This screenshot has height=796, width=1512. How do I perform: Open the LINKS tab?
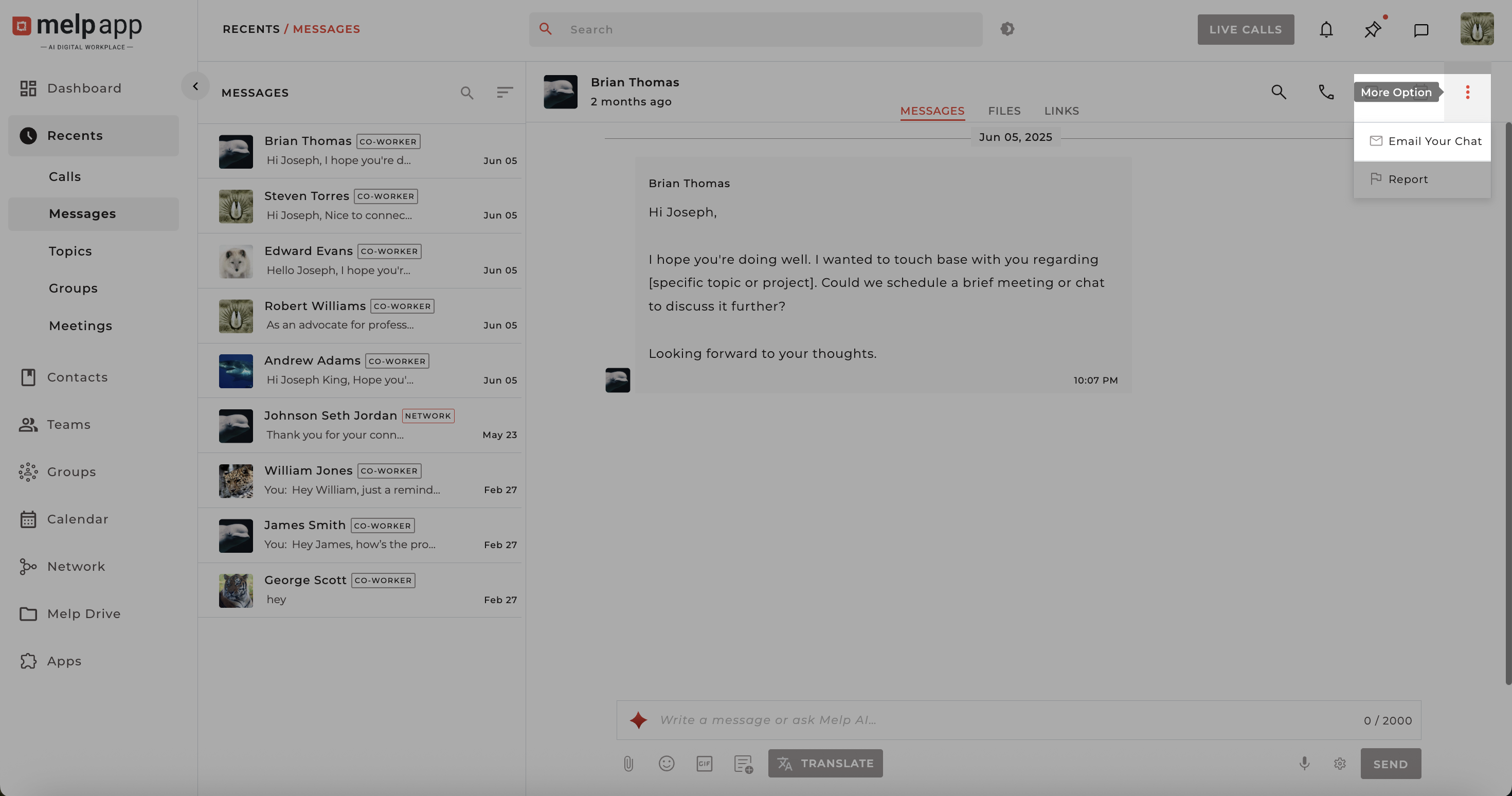pos(1061,111)
